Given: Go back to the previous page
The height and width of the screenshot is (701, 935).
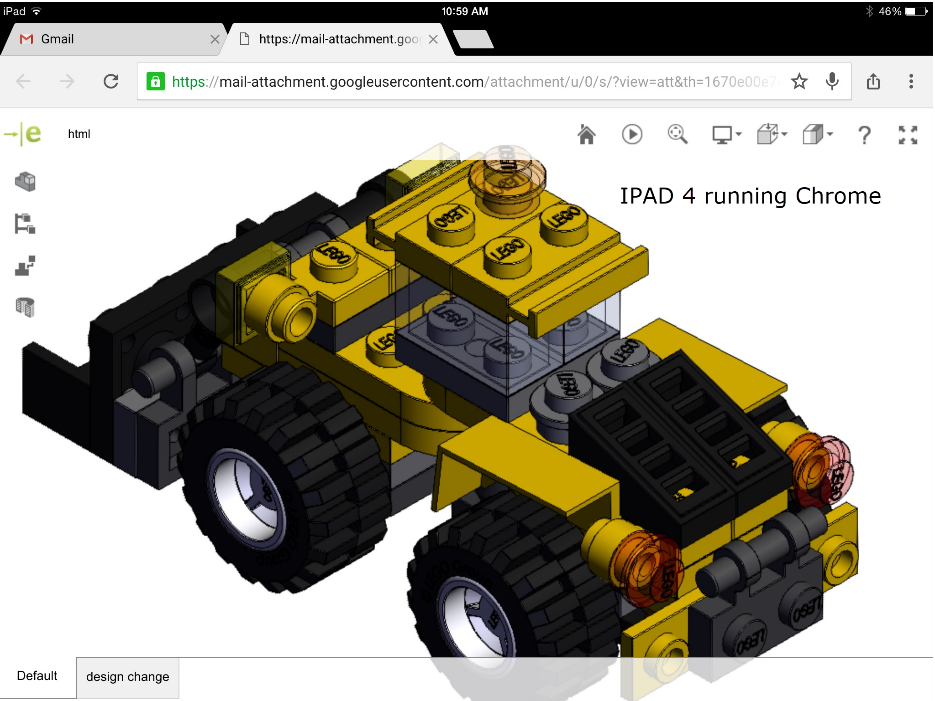Looking at the screenshot, I should pyautogui.click(x=23, y=82).
